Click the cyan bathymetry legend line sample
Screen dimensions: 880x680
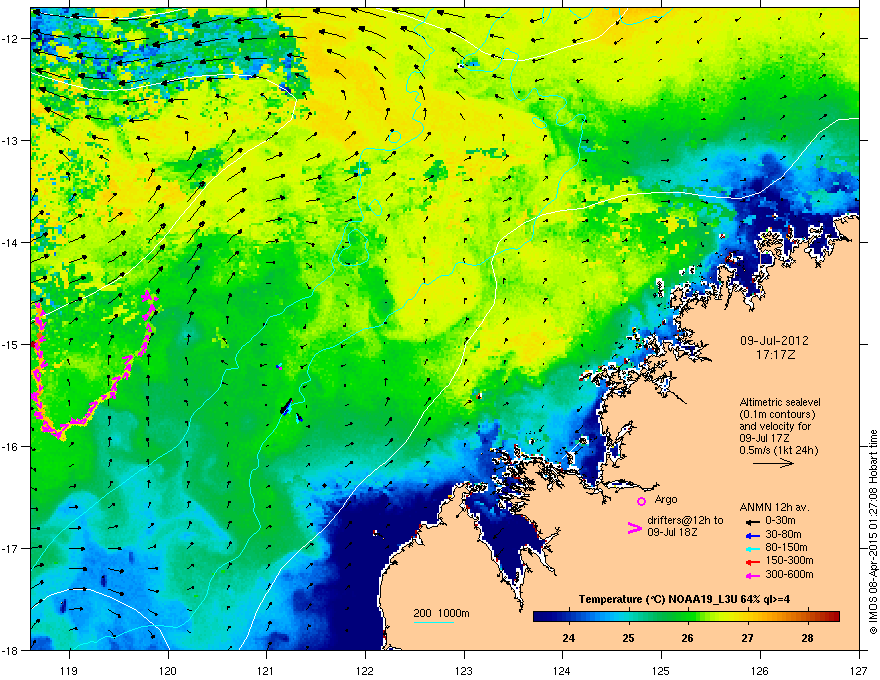click(x=433, y=622)
